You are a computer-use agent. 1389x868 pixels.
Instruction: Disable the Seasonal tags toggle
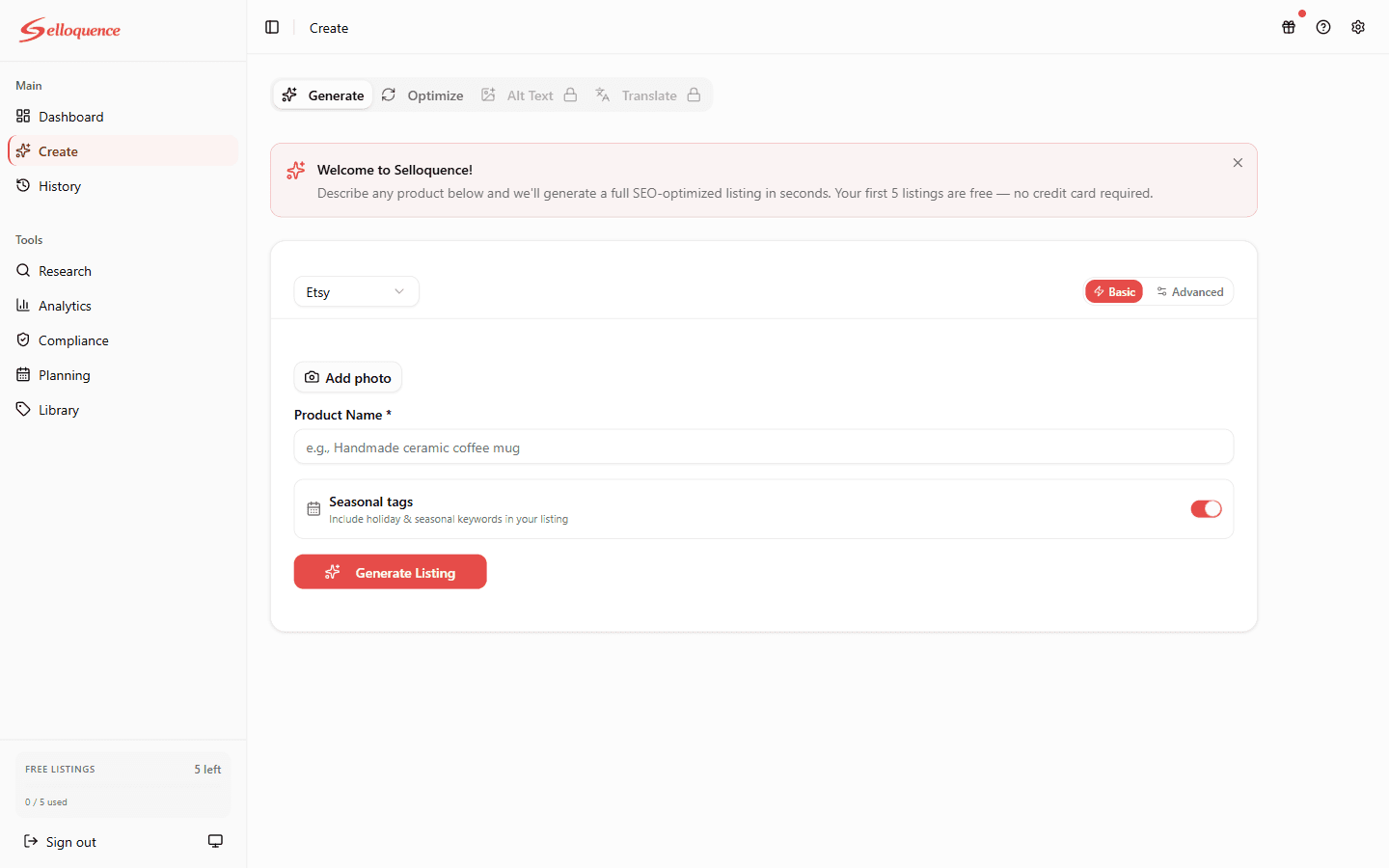point(1206,508)
